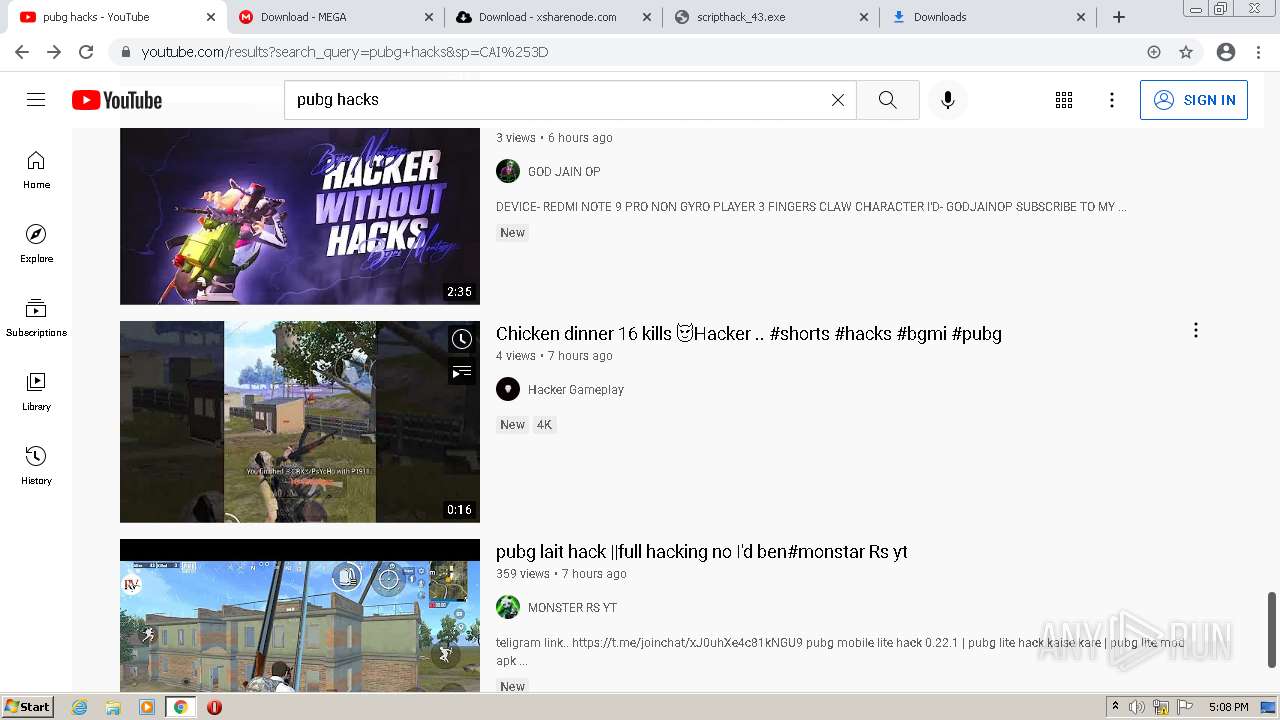Add Chicken dinner video to queue
The height and width of the screenshot is (720, 1280).
point(461,372)
